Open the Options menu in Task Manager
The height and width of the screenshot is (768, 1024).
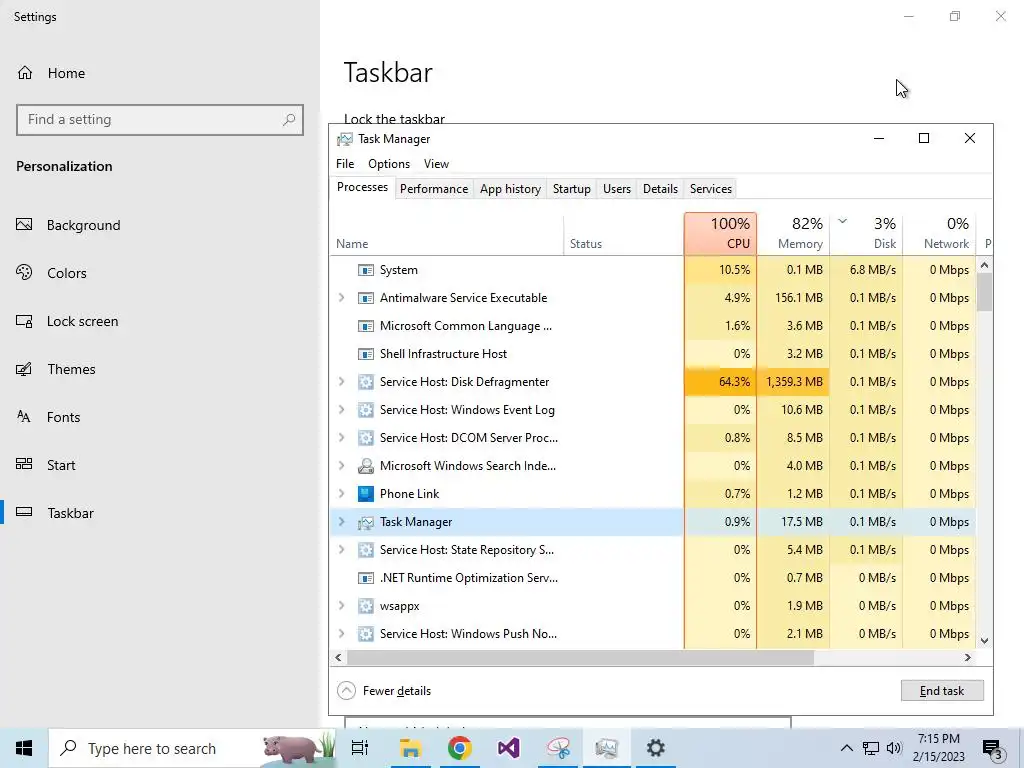tap(389, 164)
